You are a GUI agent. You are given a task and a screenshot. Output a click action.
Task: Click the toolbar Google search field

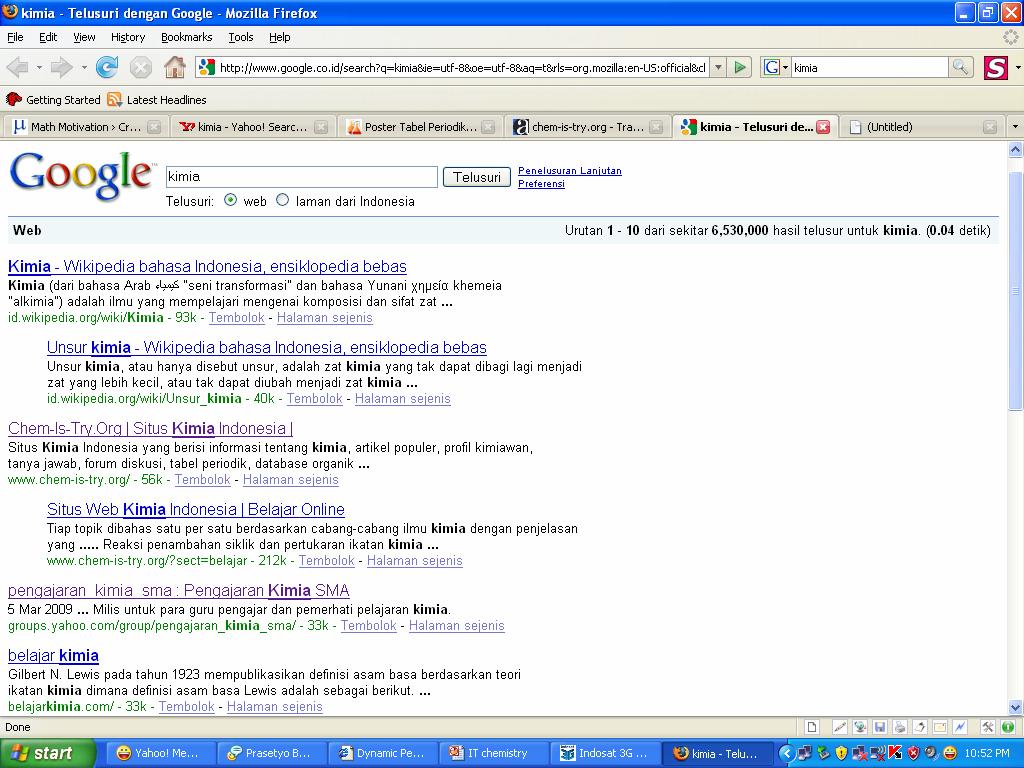(869, 67)
